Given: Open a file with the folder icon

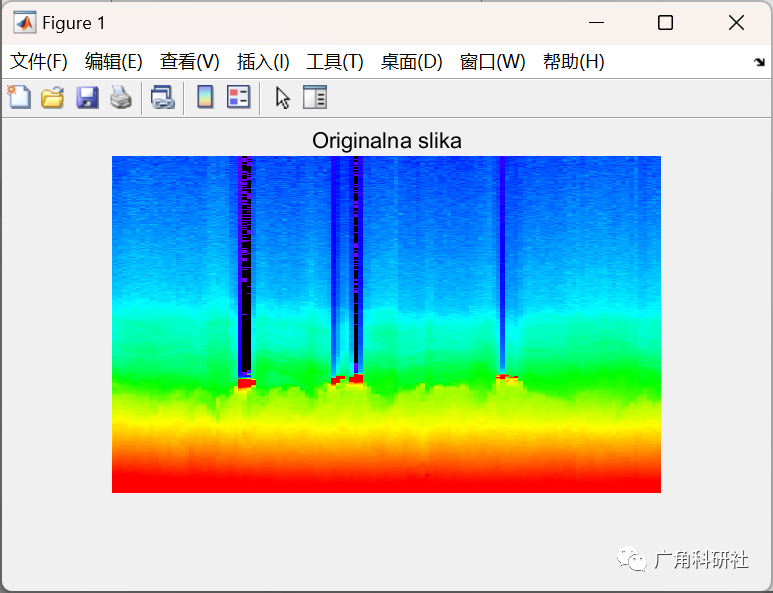Looking at the screenshot, I should pyautogui.click(x=52, y=97).
